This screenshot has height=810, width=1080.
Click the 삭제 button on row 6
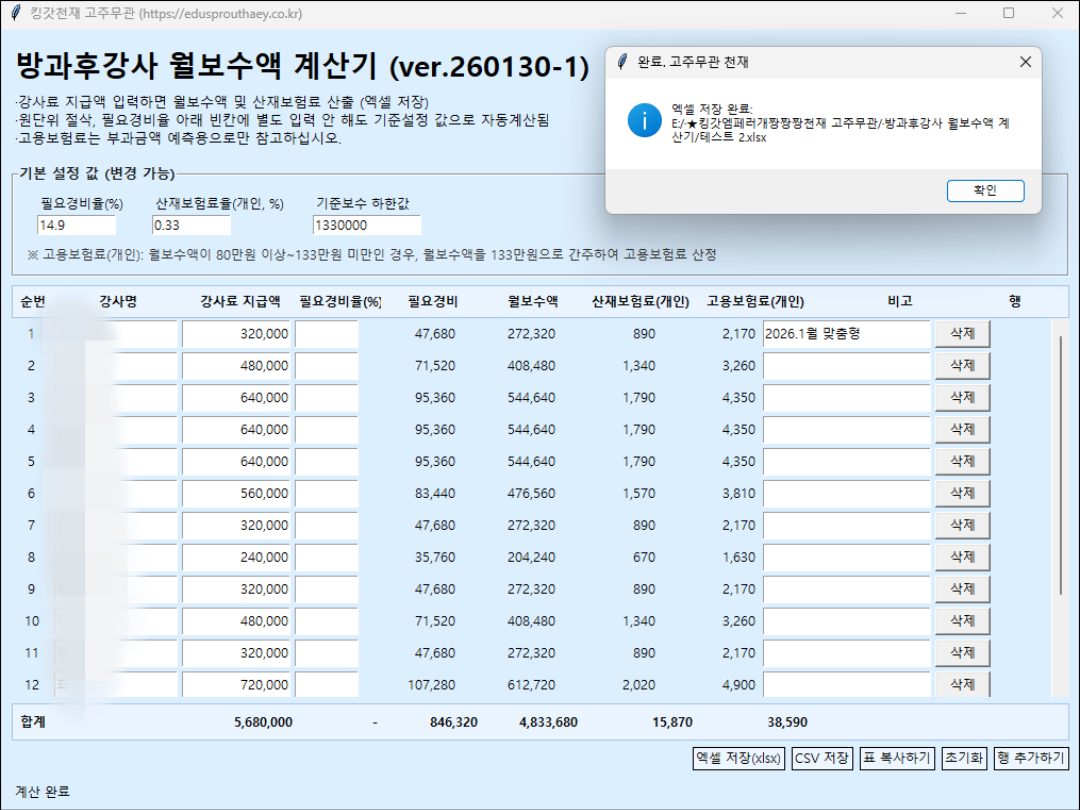[962, 493]
